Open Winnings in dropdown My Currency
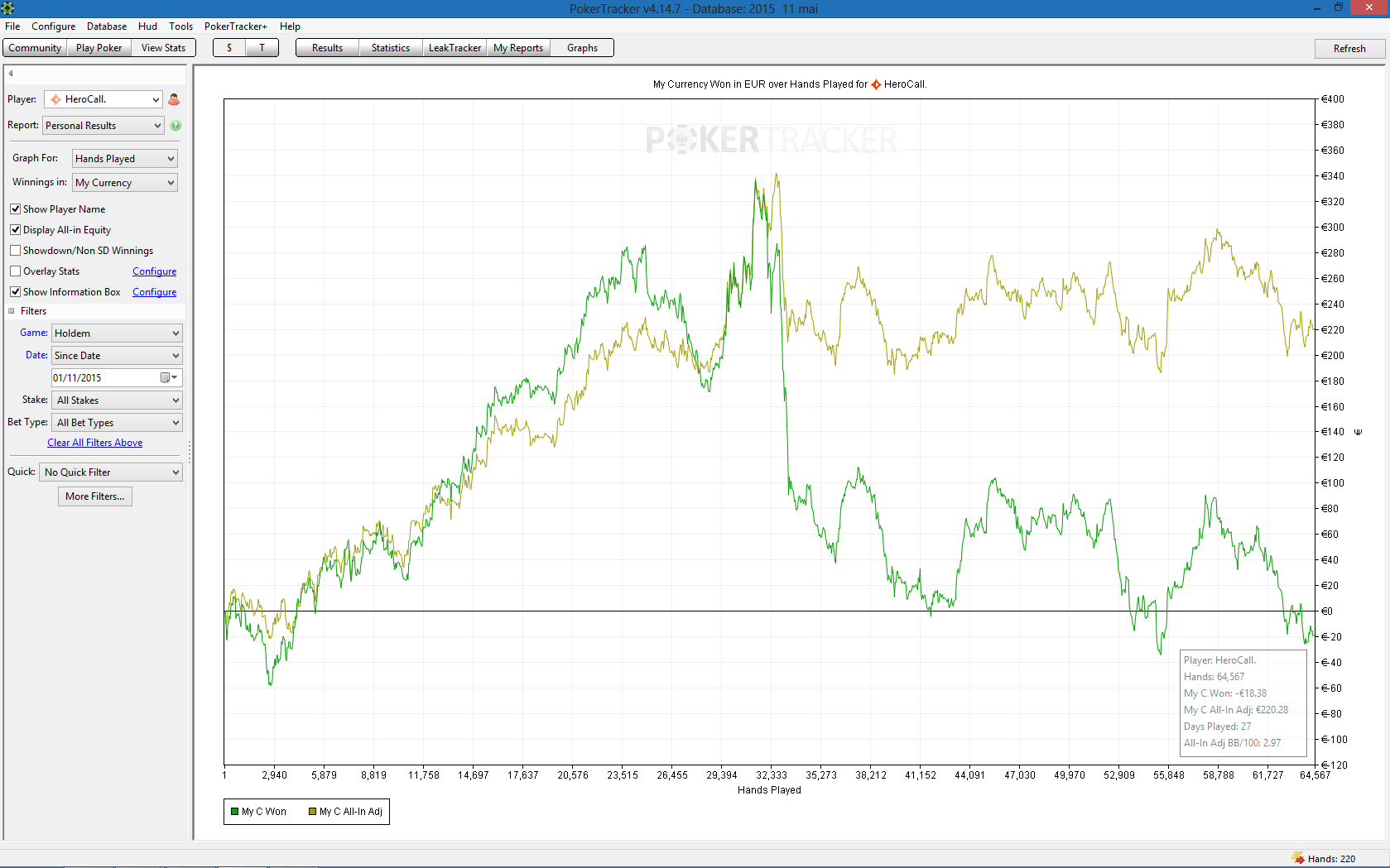Image resolution: width=1390 pixels, height=868 pixels. (x=124, y=183)
